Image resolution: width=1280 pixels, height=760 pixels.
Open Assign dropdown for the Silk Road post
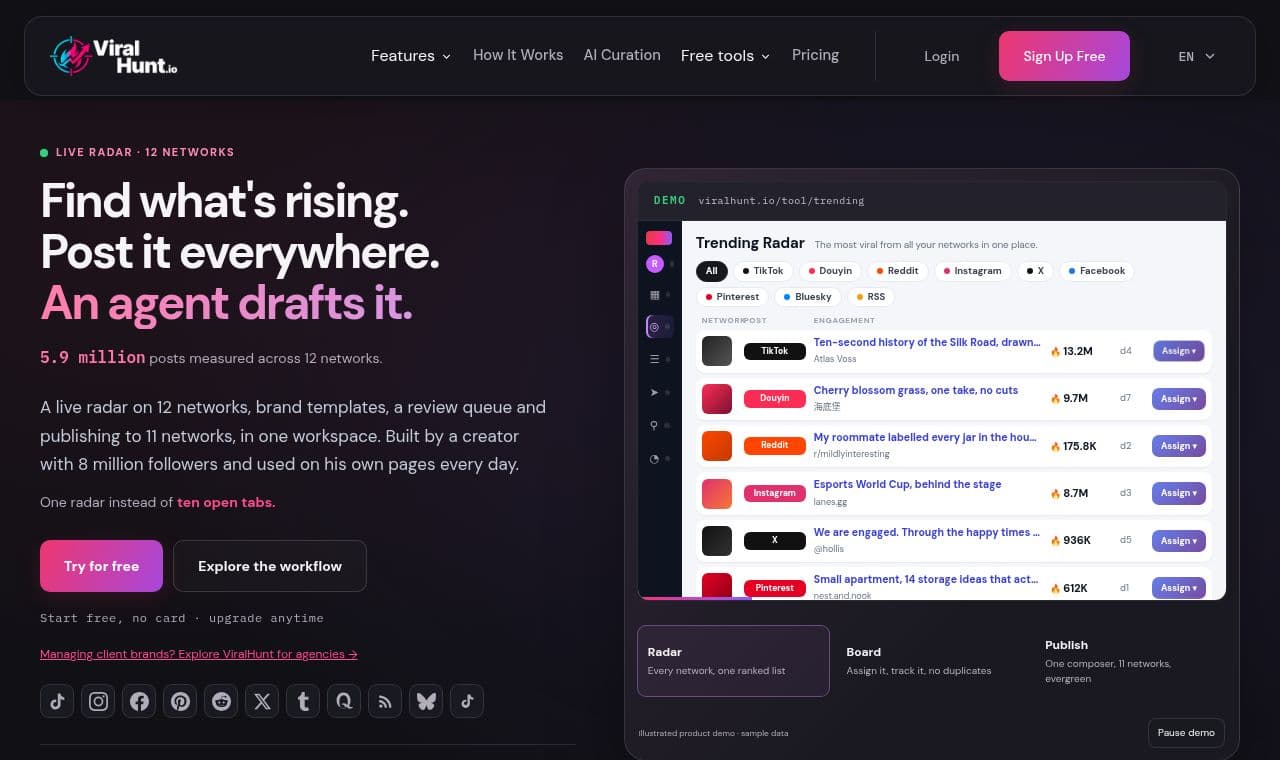1179,351
